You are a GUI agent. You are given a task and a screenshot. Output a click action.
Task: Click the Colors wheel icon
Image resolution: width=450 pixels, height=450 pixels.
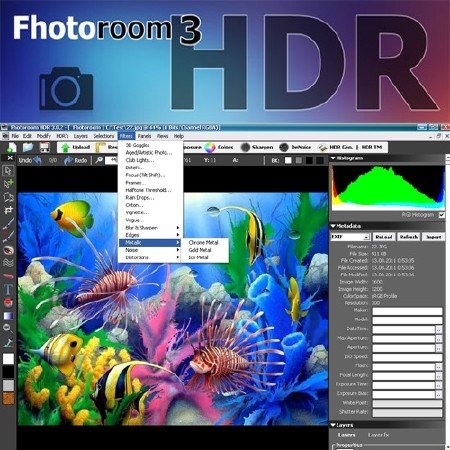tap(210, 147)
